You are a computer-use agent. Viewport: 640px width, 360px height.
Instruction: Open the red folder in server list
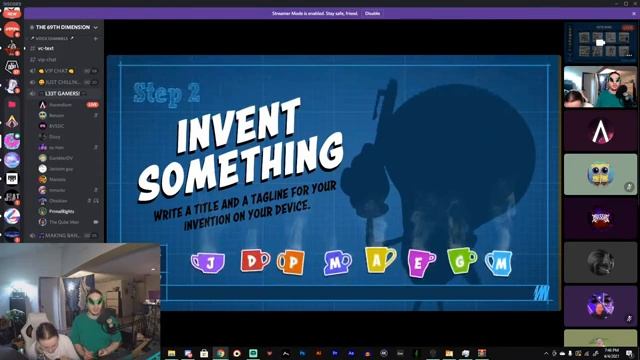pyautogui.click(x=12, y=104)
